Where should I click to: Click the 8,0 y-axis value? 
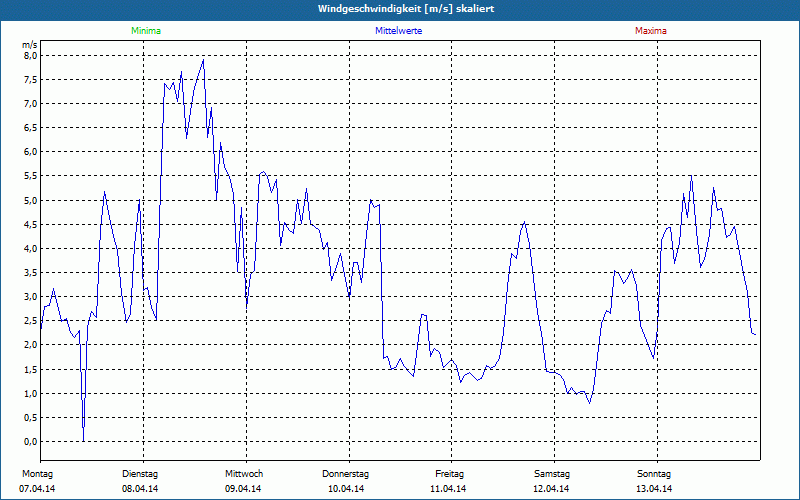point(31,55)
